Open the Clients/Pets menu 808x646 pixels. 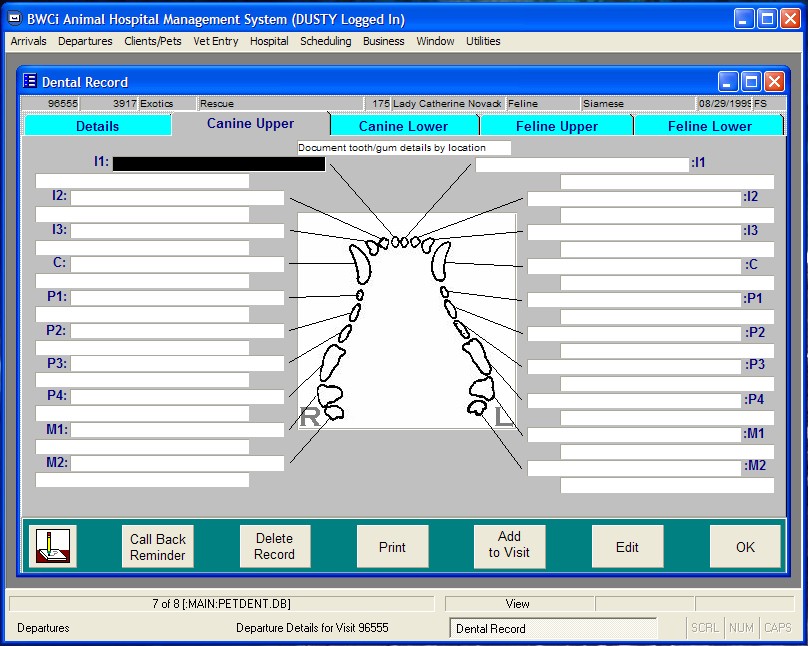153,41
